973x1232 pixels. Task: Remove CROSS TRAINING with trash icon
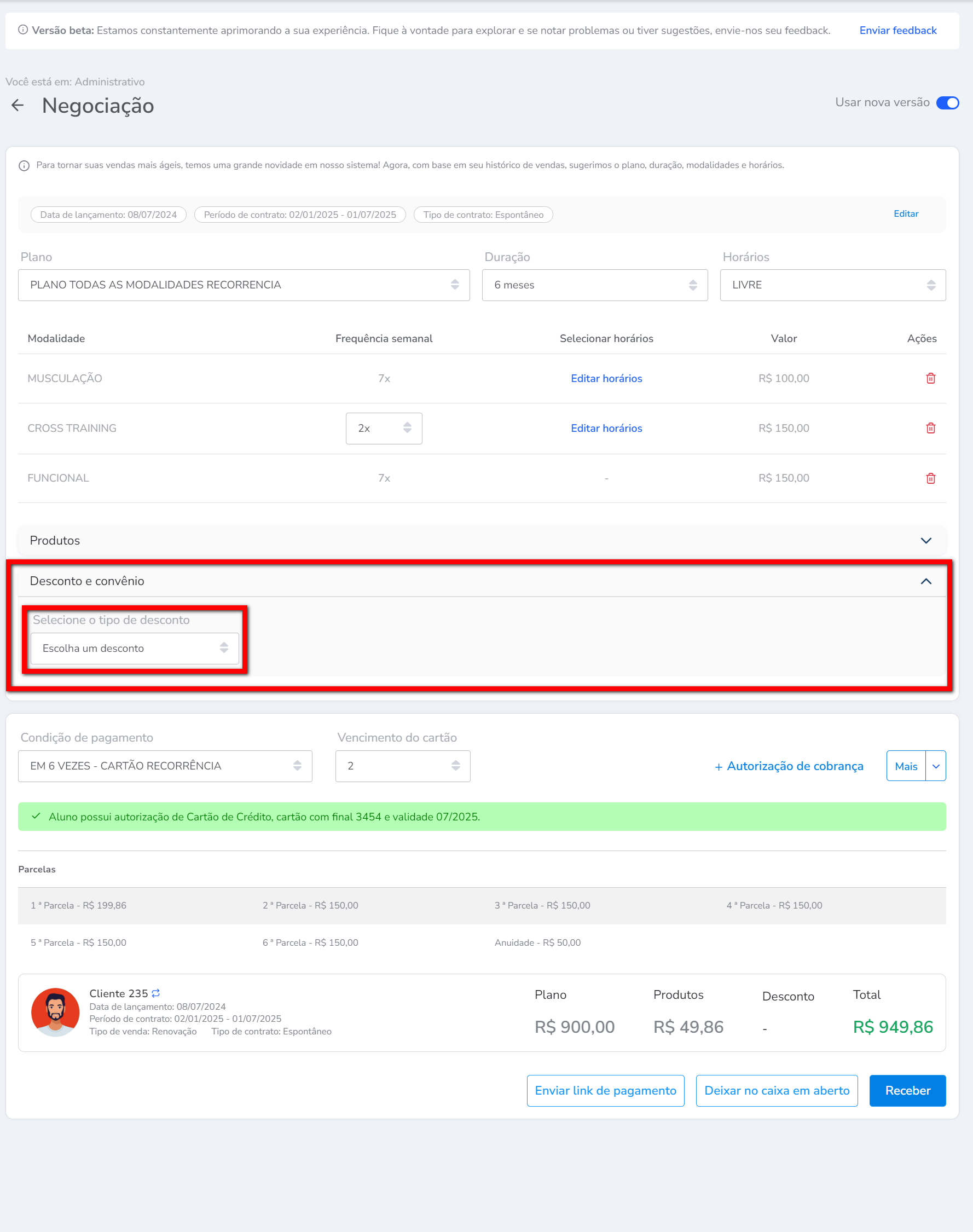(930, 429)
